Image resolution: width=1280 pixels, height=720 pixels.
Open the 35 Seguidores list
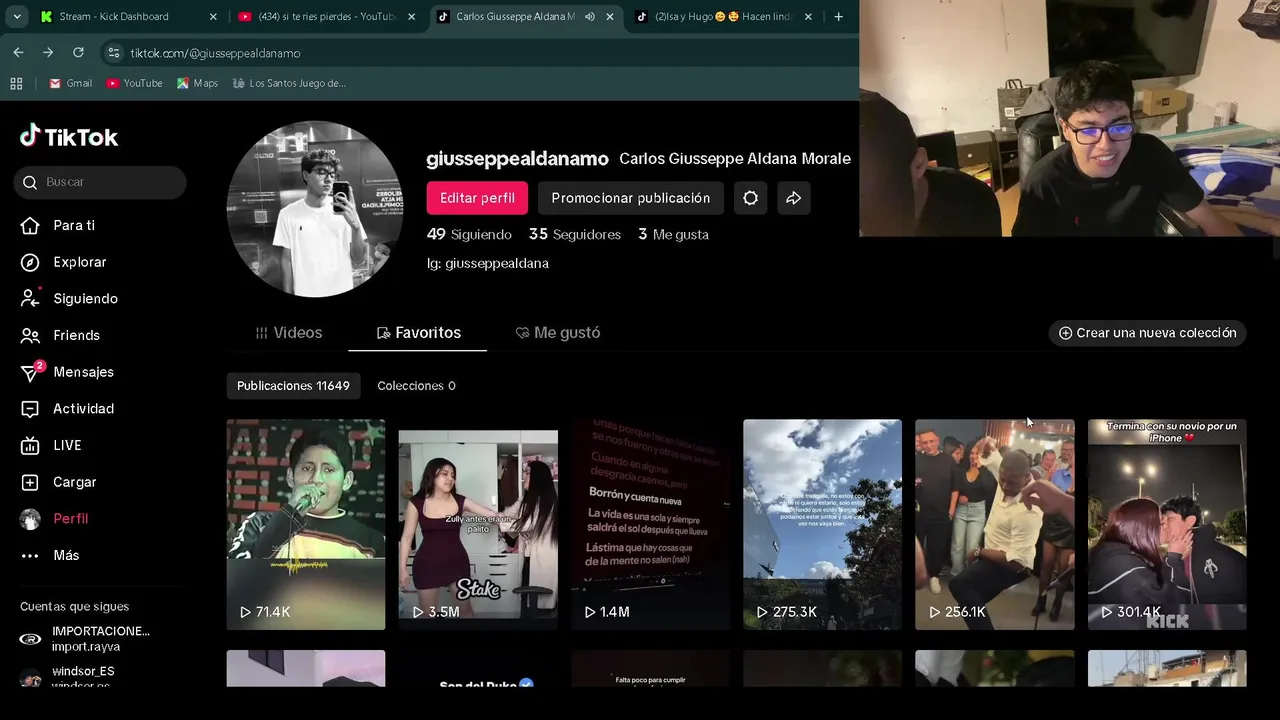[575, 234]
